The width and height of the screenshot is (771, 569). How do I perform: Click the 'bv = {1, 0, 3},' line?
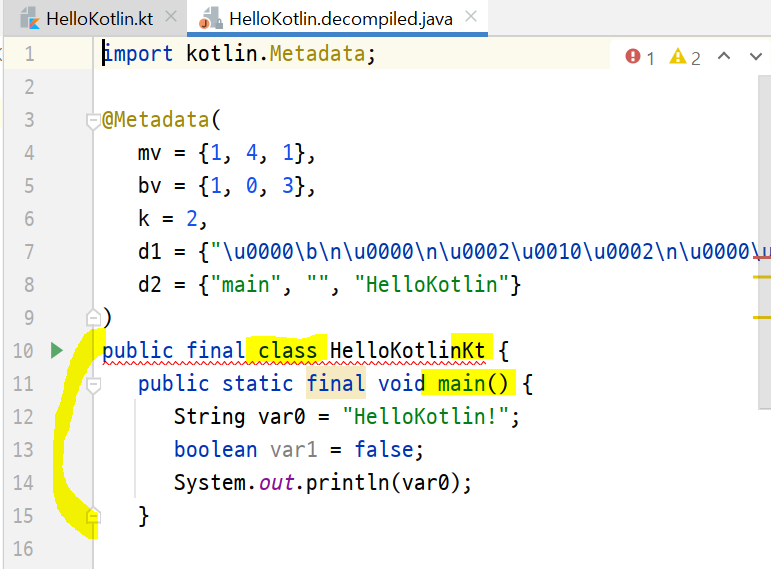[226, 186]
